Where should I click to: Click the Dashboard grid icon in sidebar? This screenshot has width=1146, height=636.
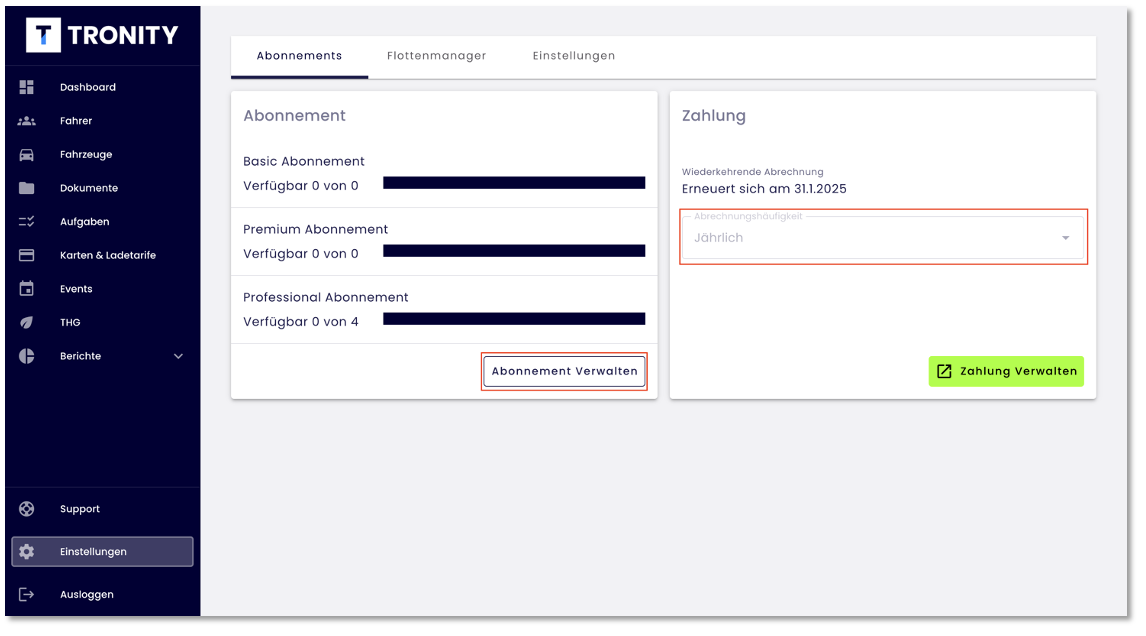pos(27,87)
